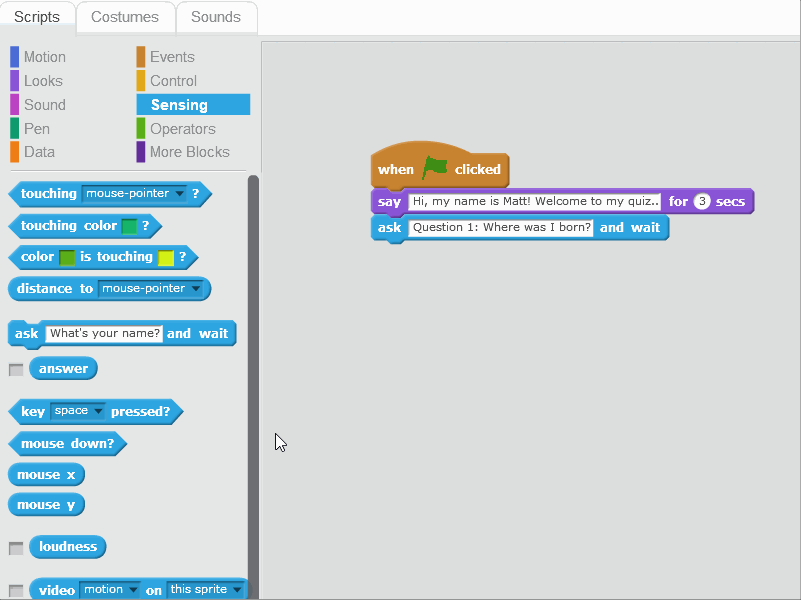Pick the yellow swatch in 'color is touching'
This screenshot has width=801, height=600.
(166, 257)
